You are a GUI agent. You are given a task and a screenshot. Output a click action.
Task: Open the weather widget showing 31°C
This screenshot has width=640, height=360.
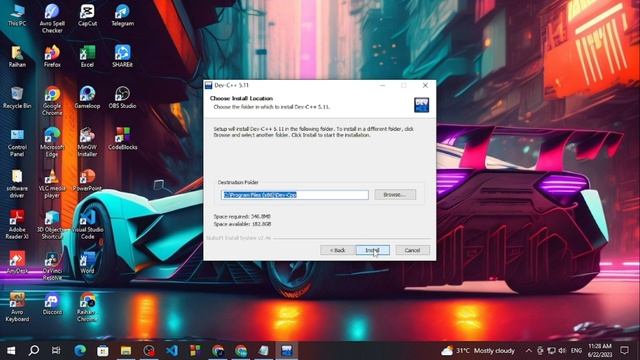coord(478,351)
